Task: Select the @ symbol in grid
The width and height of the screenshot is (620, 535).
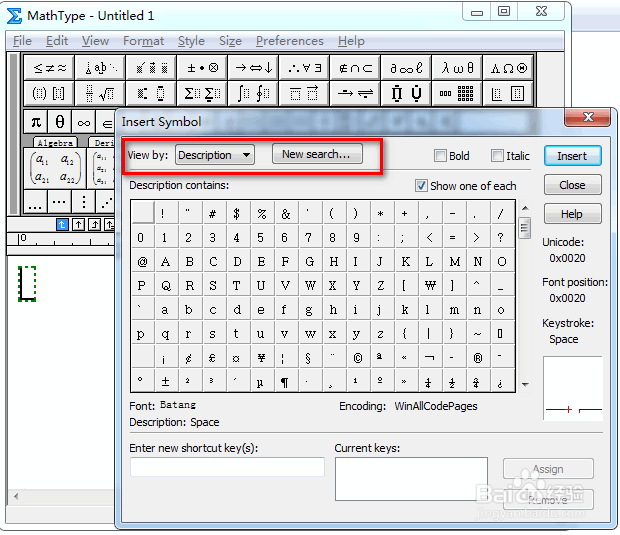Action: 142,261
